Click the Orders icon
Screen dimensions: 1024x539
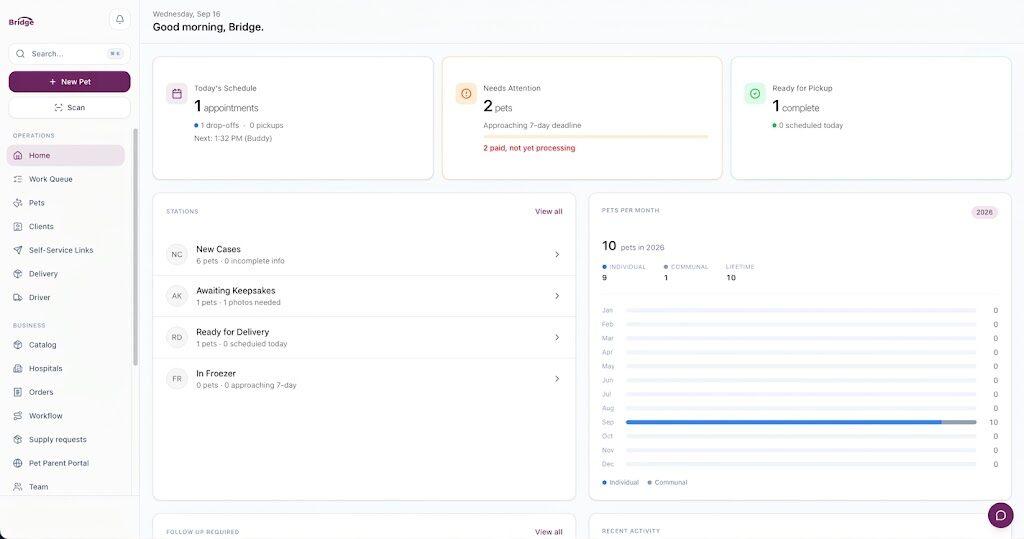(18, 392)
